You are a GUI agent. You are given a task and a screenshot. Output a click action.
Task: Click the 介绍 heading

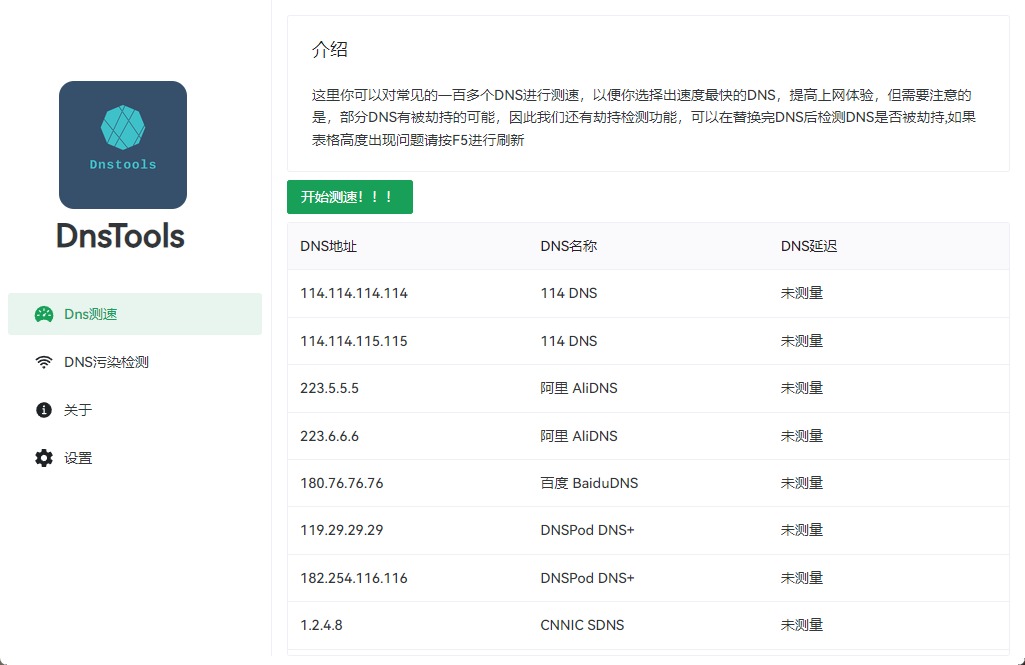(x=329, y=50)
